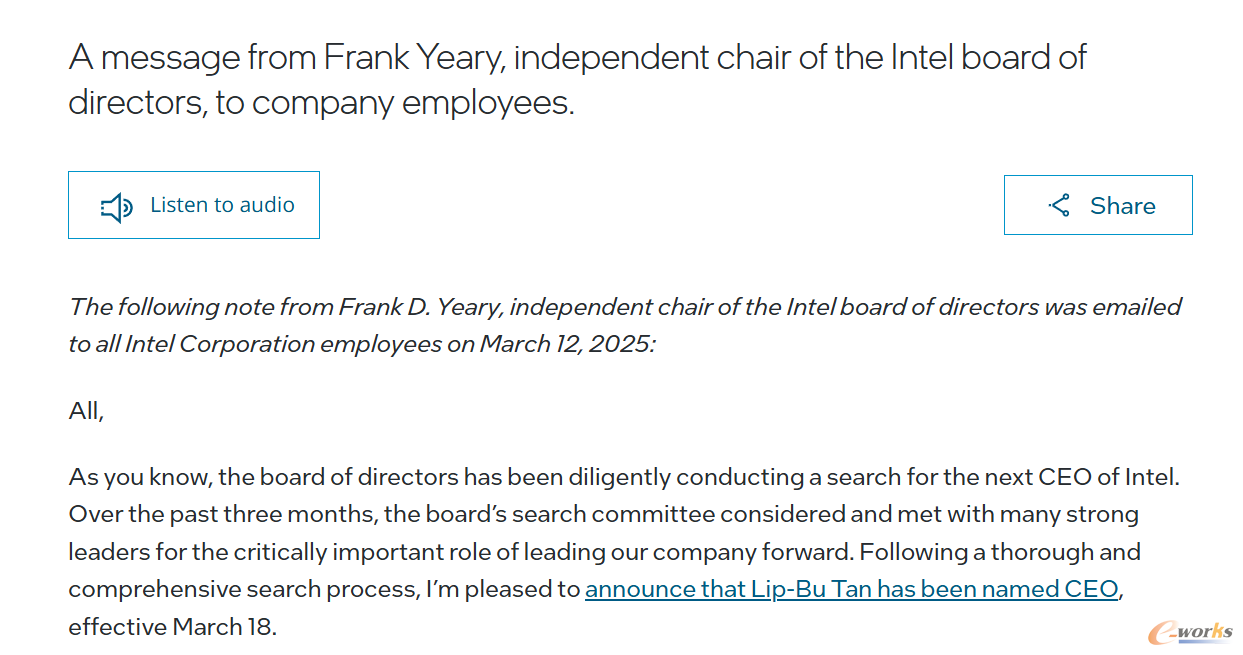This screenshot has width=1243, height=655.
Task: Click the share network icon
Action: [x=1059, y=205]
